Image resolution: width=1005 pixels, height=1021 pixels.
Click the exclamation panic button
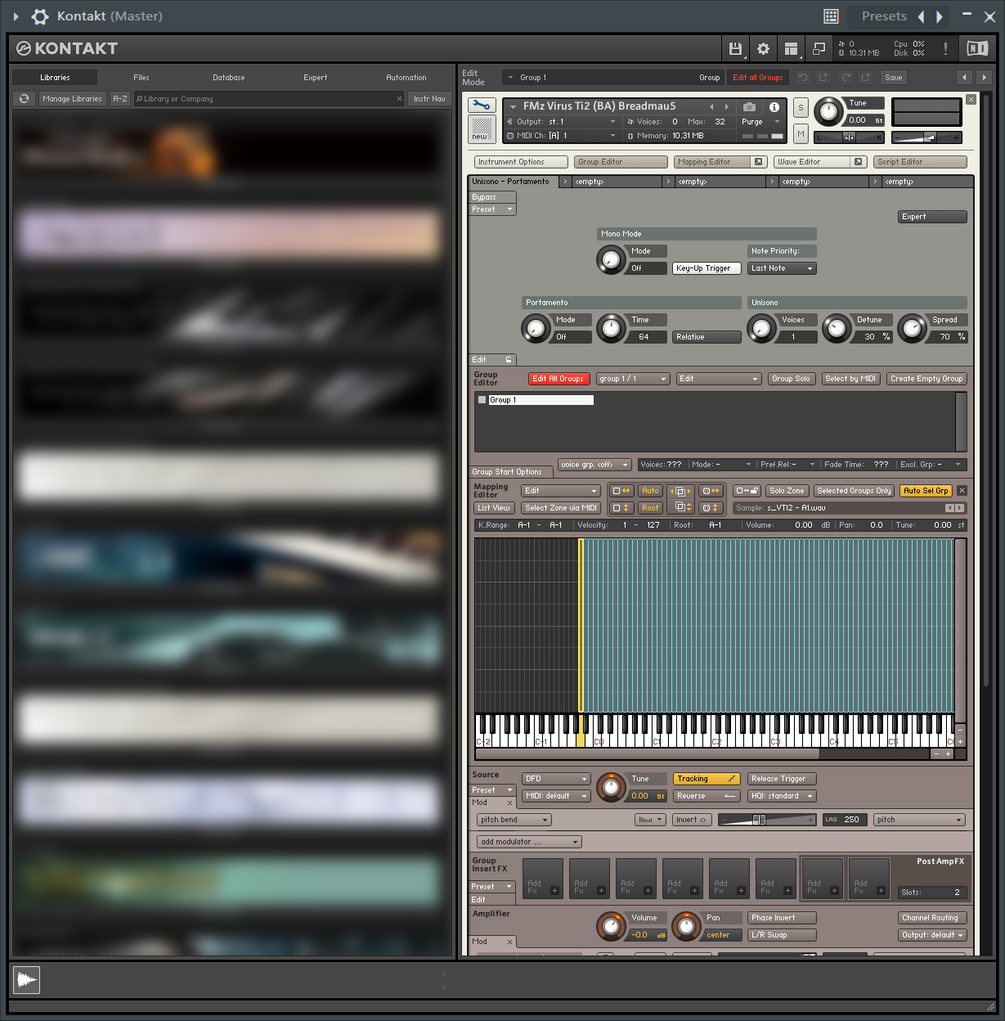pyautogui.click(x=945, y=49)
